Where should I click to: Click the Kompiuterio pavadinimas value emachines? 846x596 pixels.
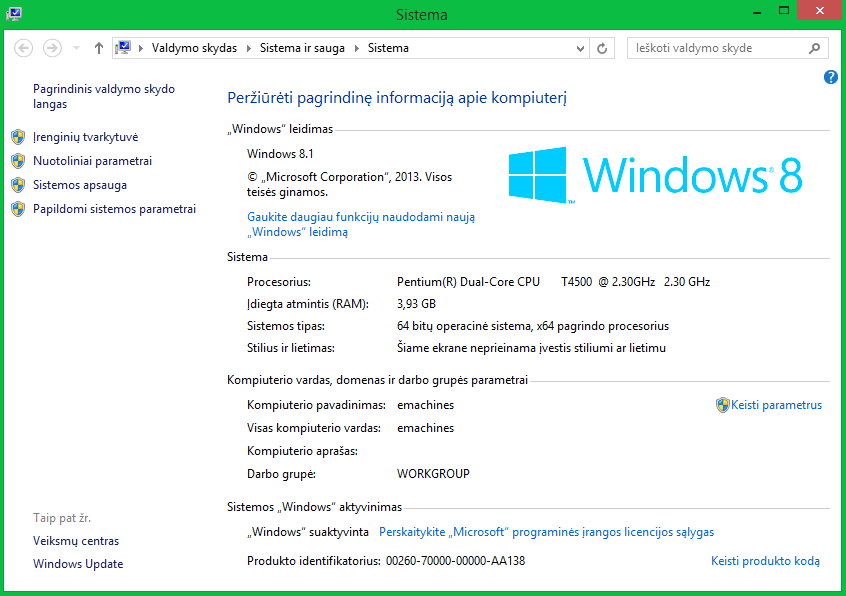click(x=425, y=405)
